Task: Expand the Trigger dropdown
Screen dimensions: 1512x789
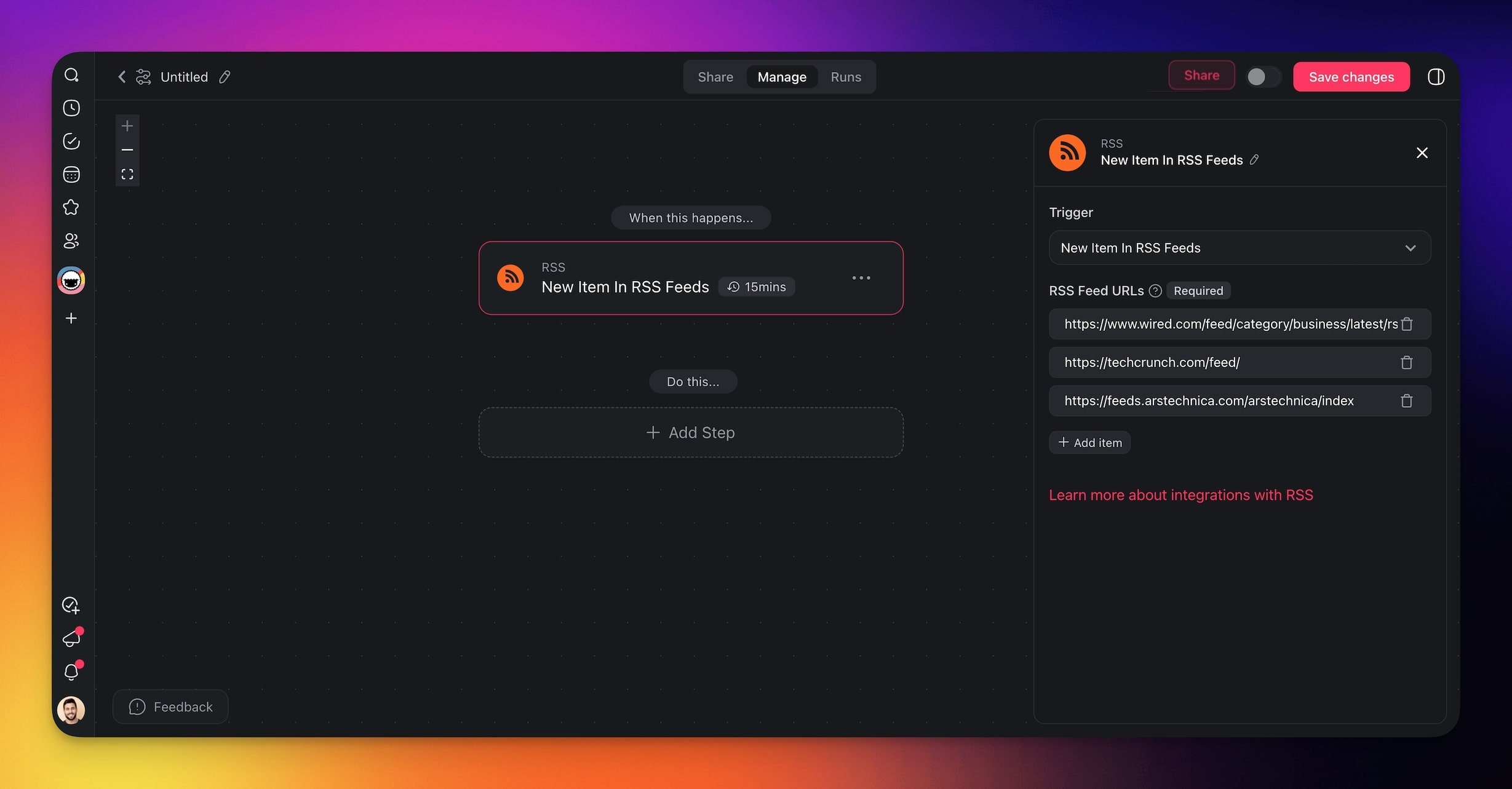Action: (1239, 248)
